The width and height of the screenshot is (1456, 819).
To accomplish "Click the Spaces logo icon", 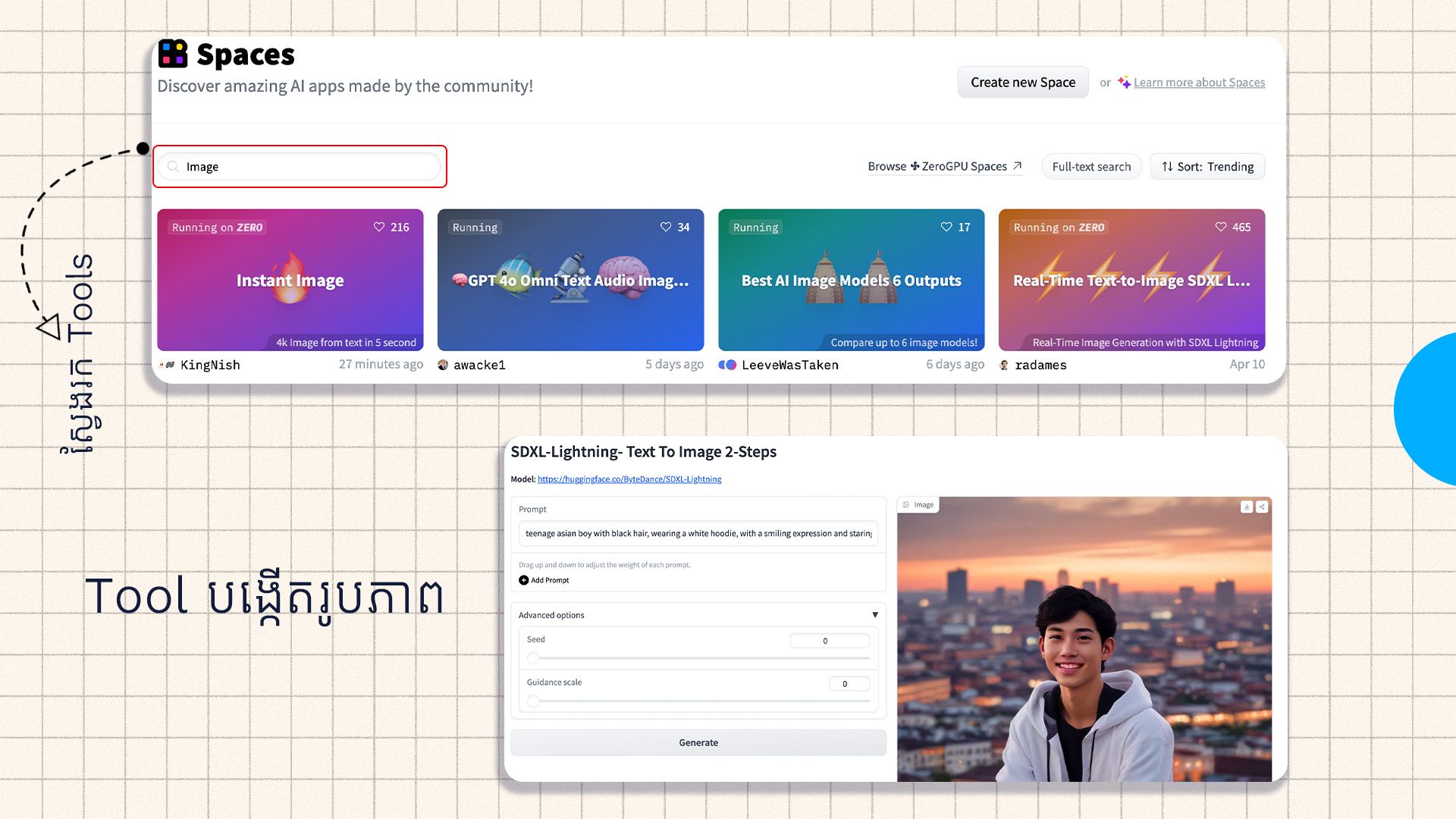I will (x=173, y=54).
